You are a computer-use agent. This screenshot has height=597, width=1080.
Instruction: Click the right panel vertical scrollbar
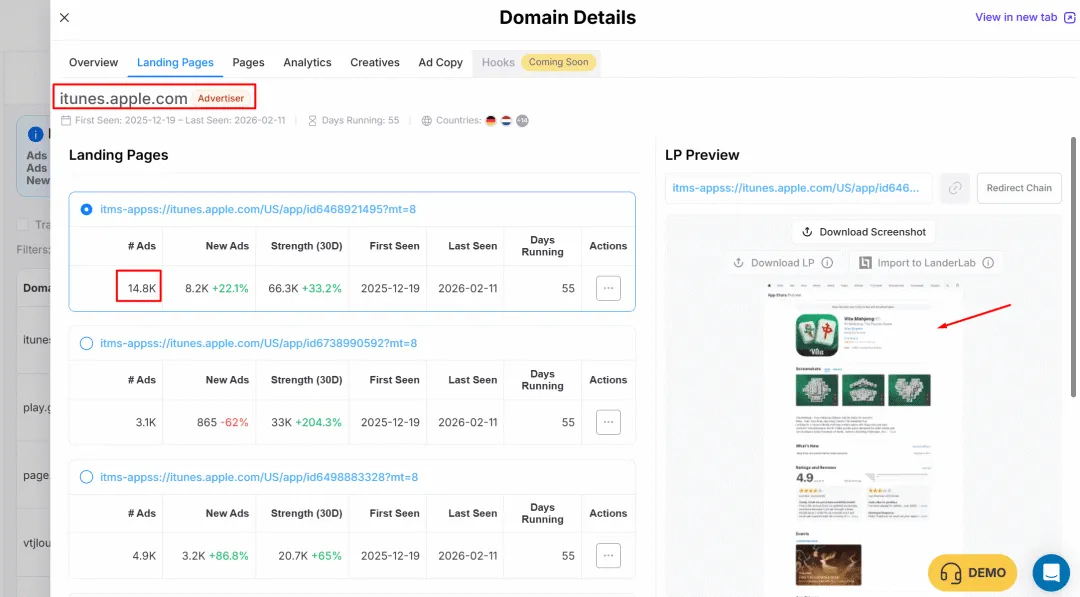click(x=1073, y=267)
